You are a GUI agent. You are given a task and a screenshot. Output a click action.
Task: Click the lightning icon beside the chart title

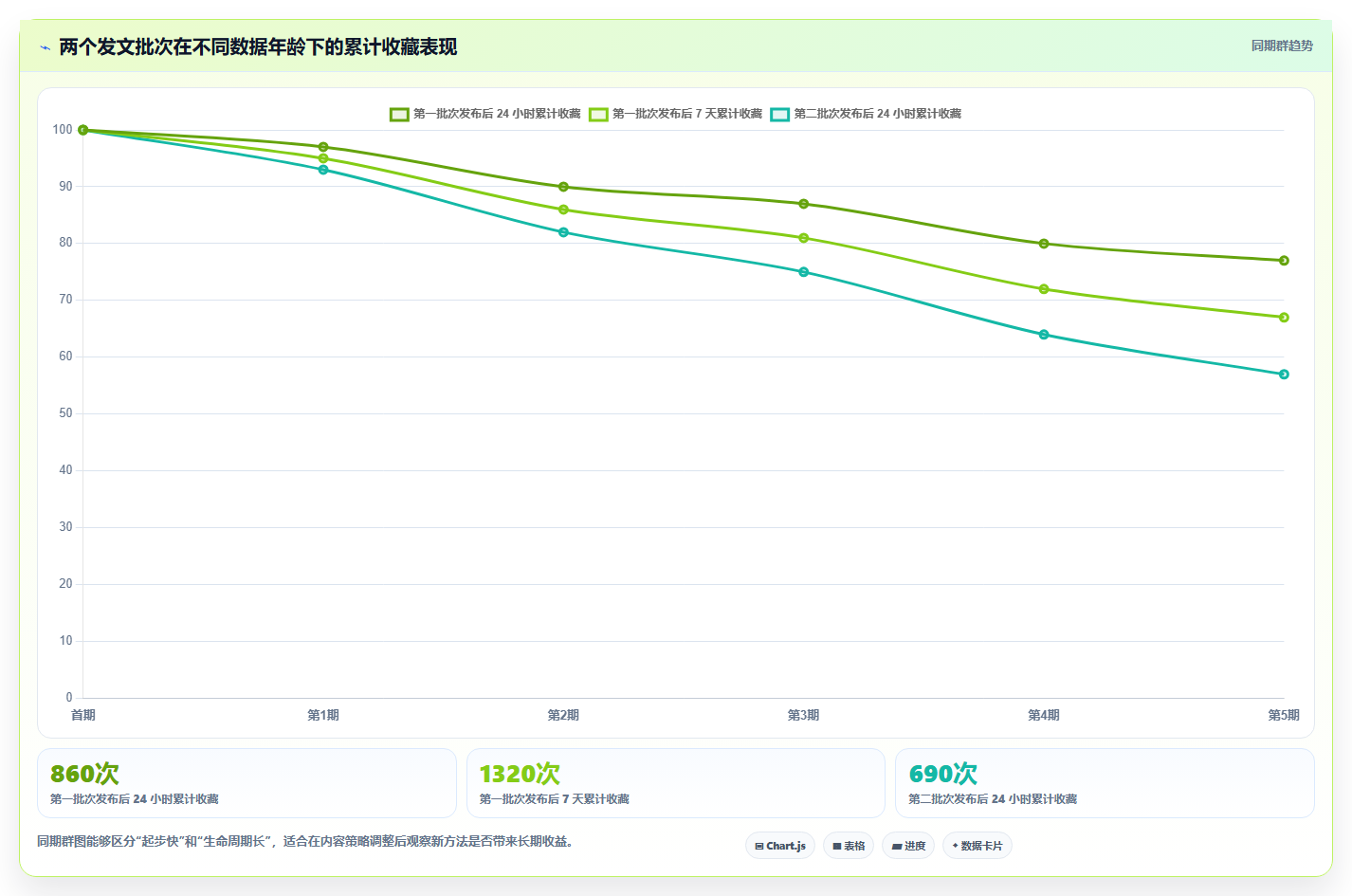45,47
